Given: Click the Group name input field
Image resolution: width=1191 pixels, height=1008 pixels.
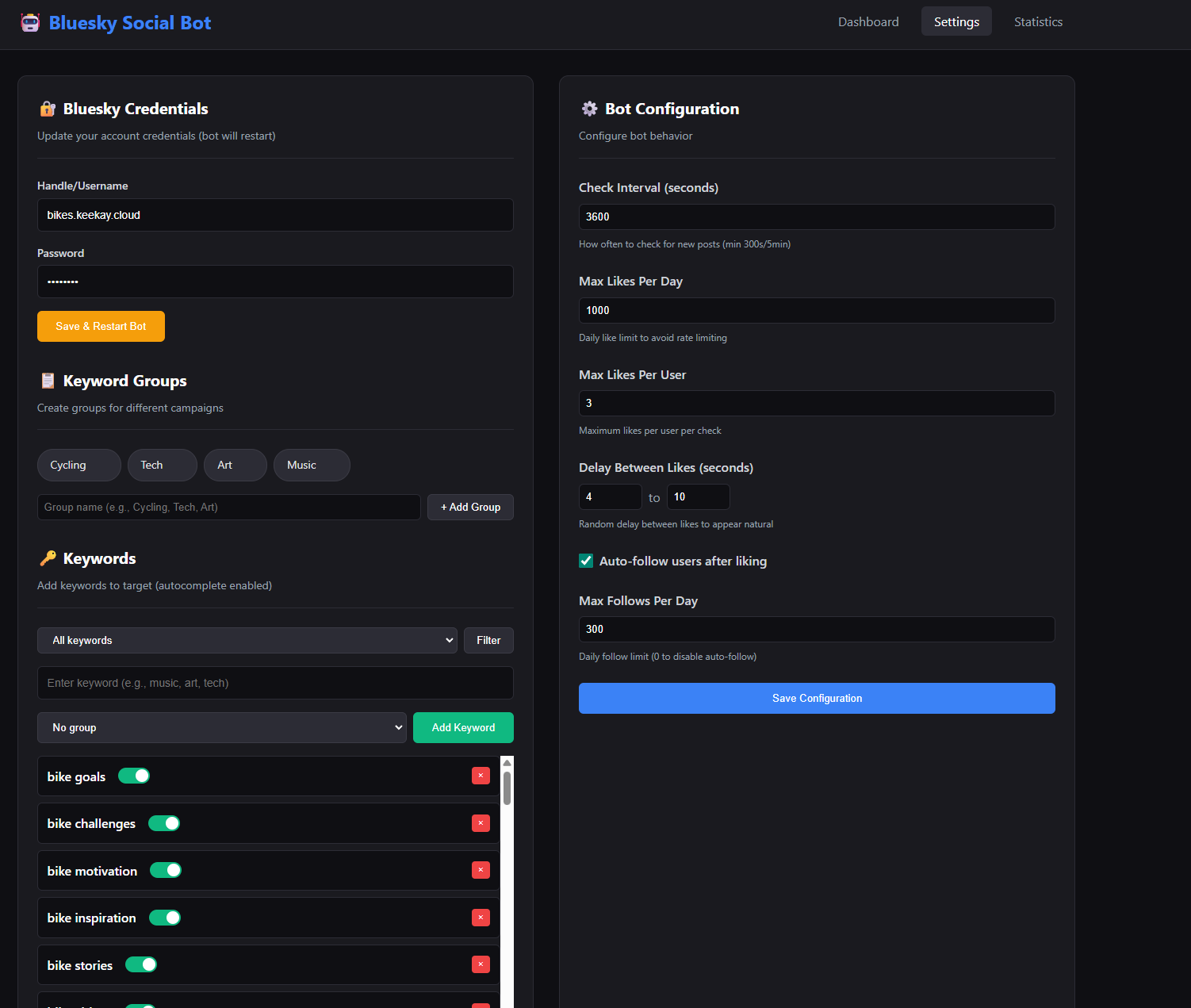Looking at the screenshot, I should click(229, 507).
